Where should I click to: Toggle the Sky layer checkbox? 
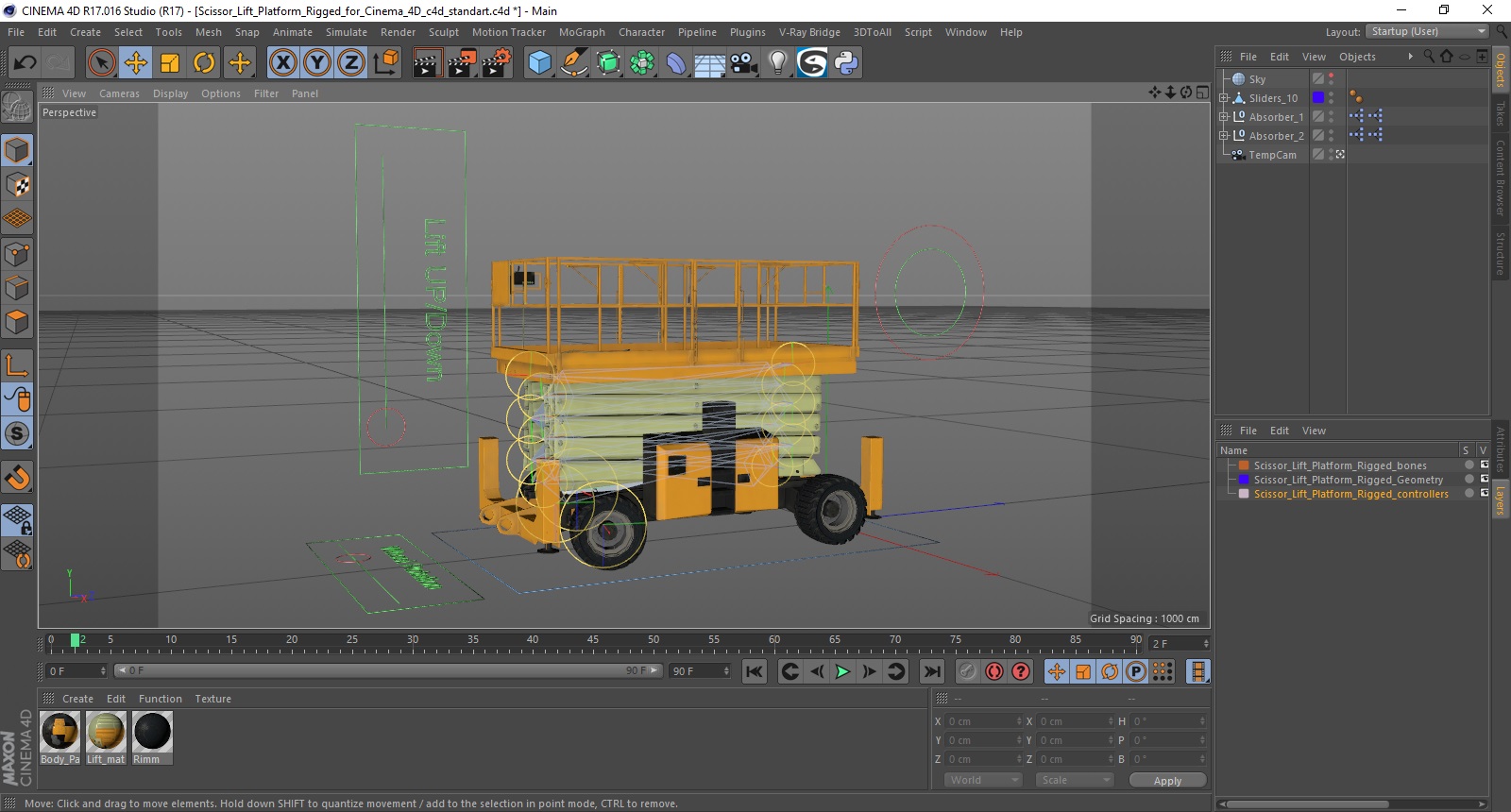[1318, 79]
